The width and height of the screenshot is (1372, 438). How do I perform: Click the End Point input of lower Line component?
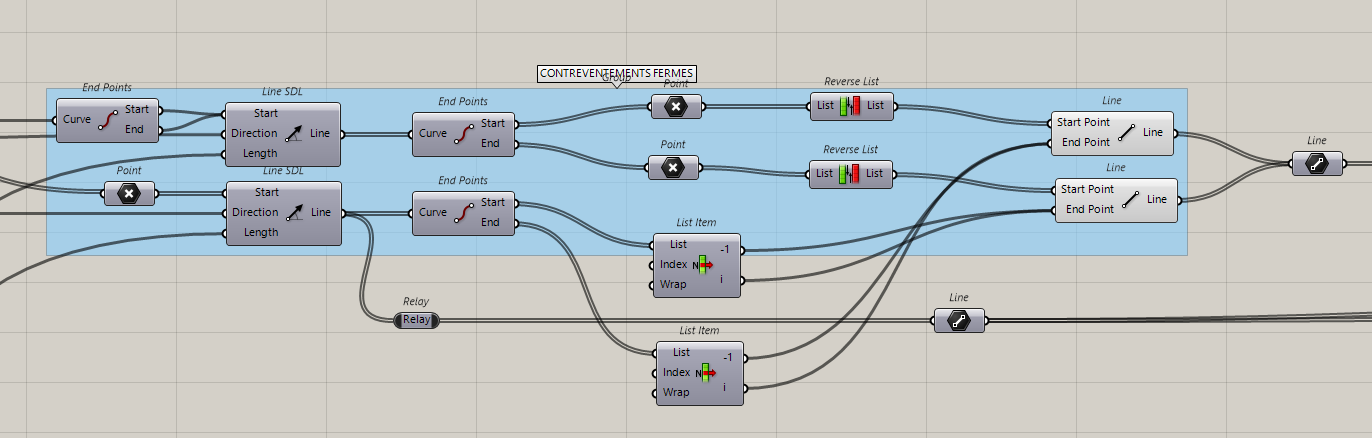[1089, 209]
